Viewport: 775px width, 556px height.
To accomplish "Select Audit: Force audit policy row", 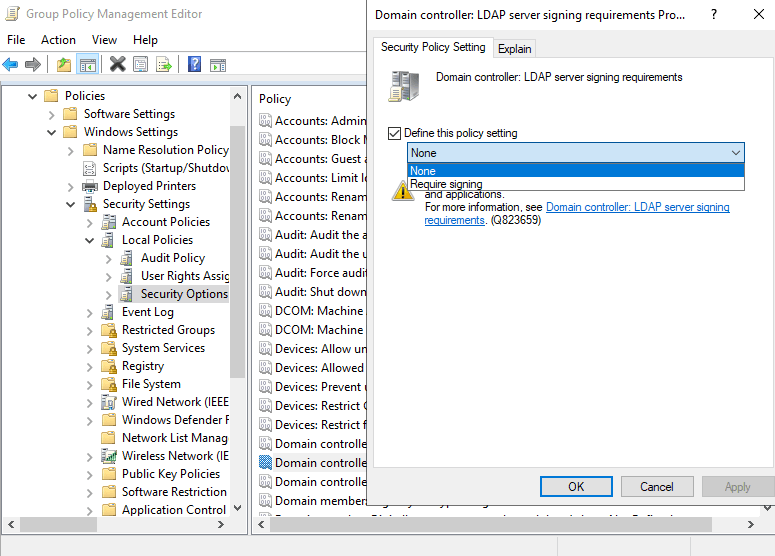I will coord(312,273).
